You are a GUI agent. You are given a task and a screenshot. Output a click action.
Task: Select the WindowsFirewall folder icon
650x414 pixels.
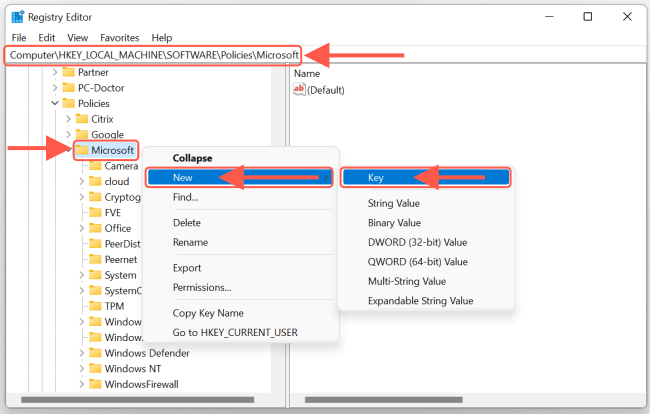96,384
